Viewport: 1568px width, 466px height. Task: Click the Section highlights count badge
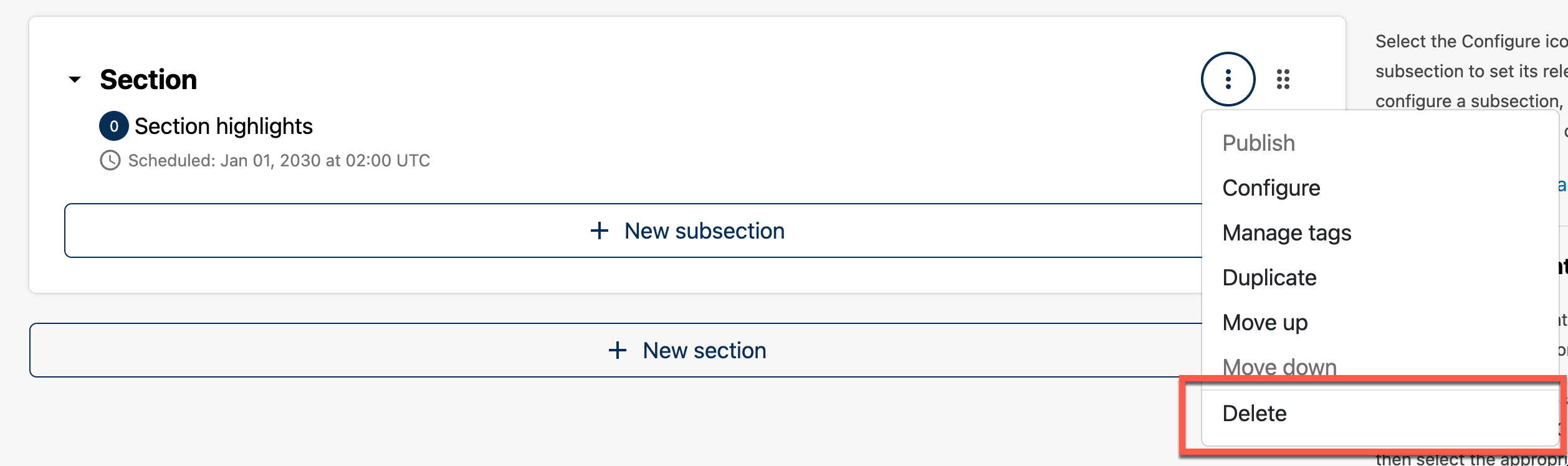(113, 126)
